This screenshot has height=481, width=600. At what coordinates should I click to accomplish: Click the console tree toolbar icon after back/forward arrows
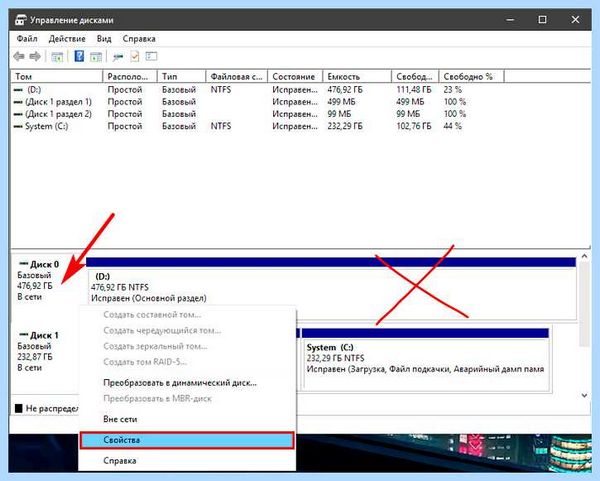click(57, 57)
